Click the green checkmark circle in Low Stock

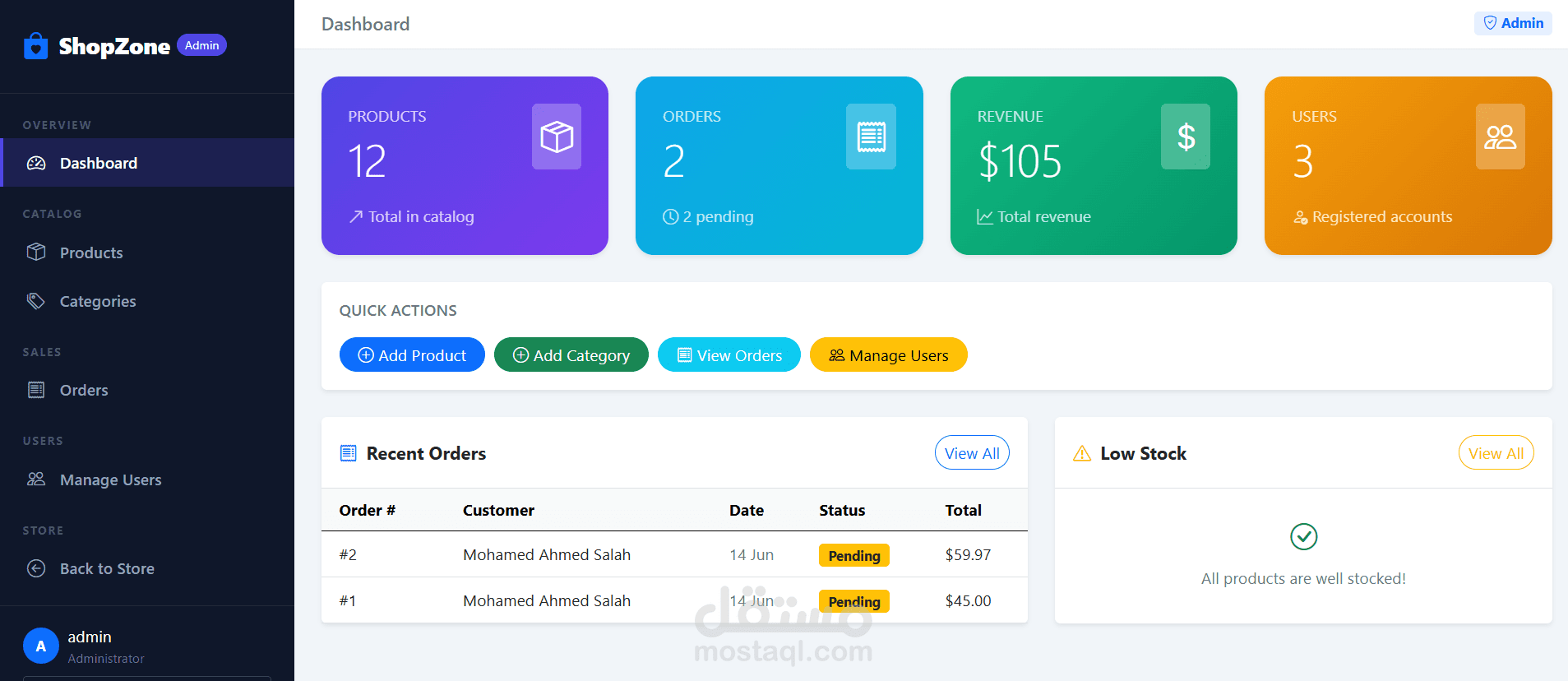[x=1304, y=536]
